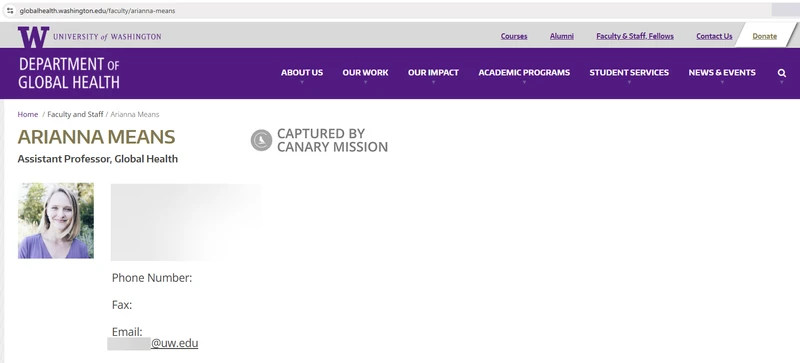Click the Canary Mission watermark logo

tap(261, 140)
